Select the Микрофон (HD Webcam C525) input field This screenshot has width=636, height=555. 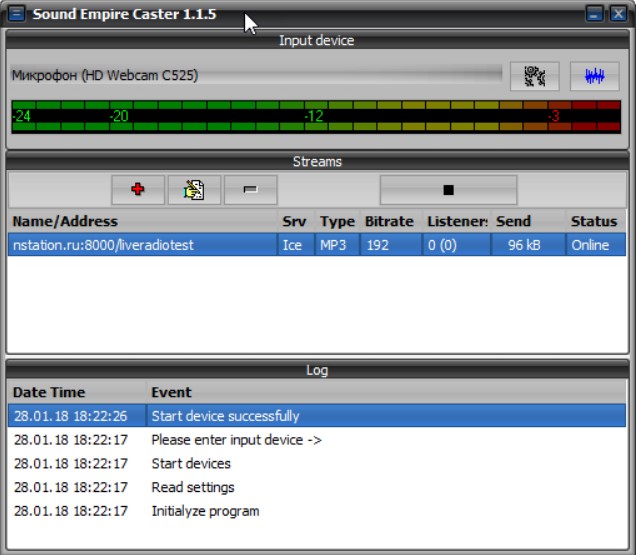256,75
